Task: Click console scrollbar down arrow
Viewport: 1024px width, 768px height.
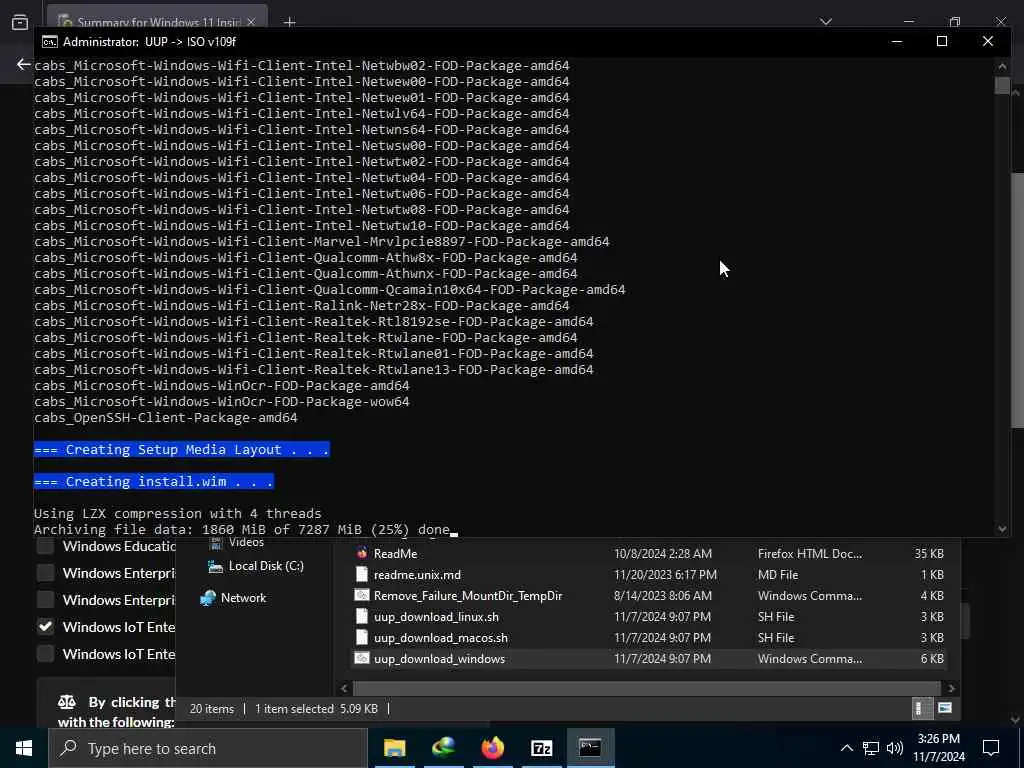Action: tap(1002, 529)
